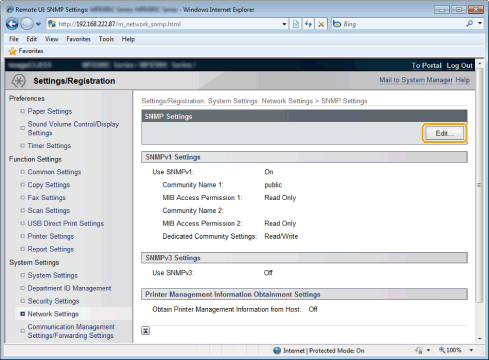Click the red Stop loading icon

point(321,24)
